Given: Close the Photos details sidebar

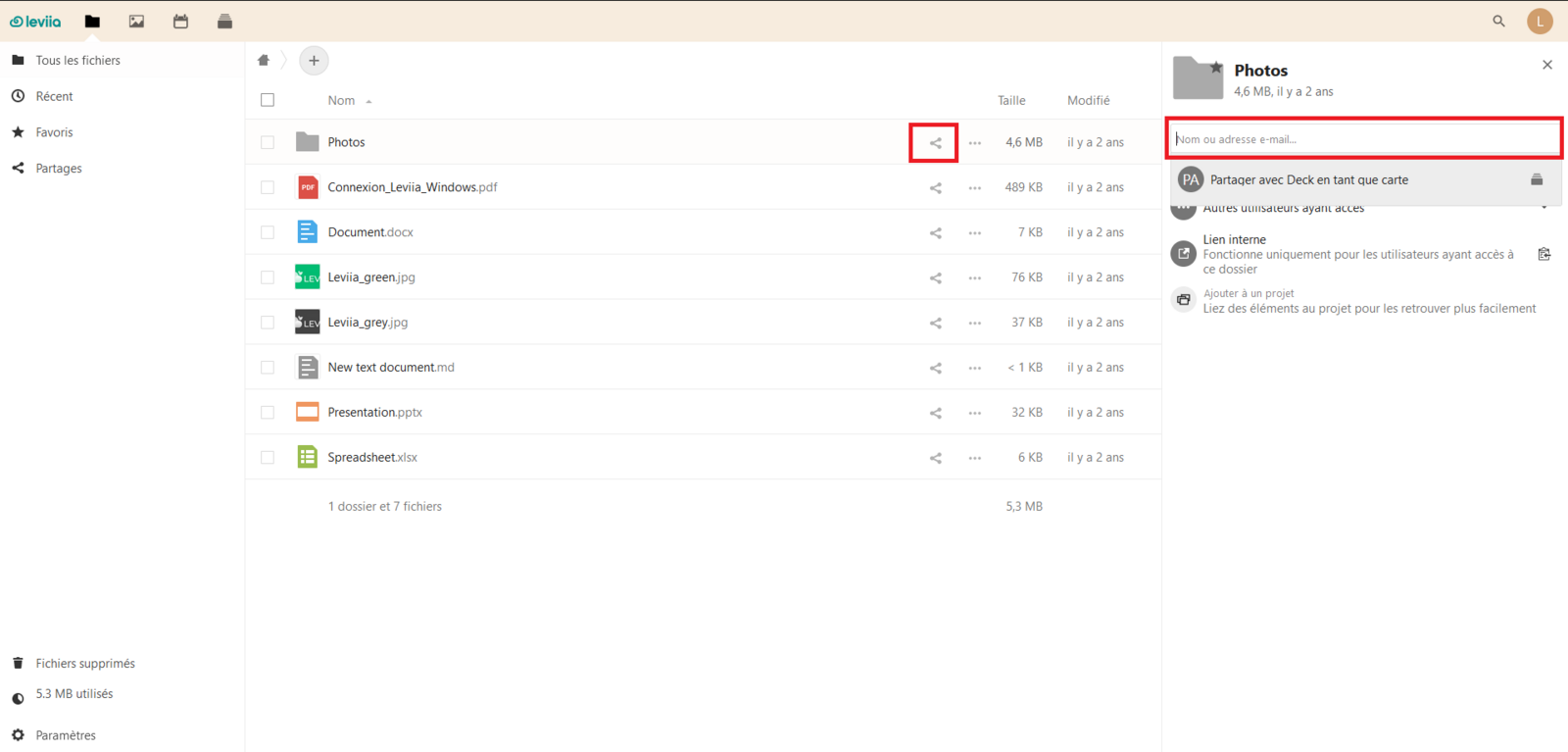Looking at the screenshot, I should pos(1547,65).
